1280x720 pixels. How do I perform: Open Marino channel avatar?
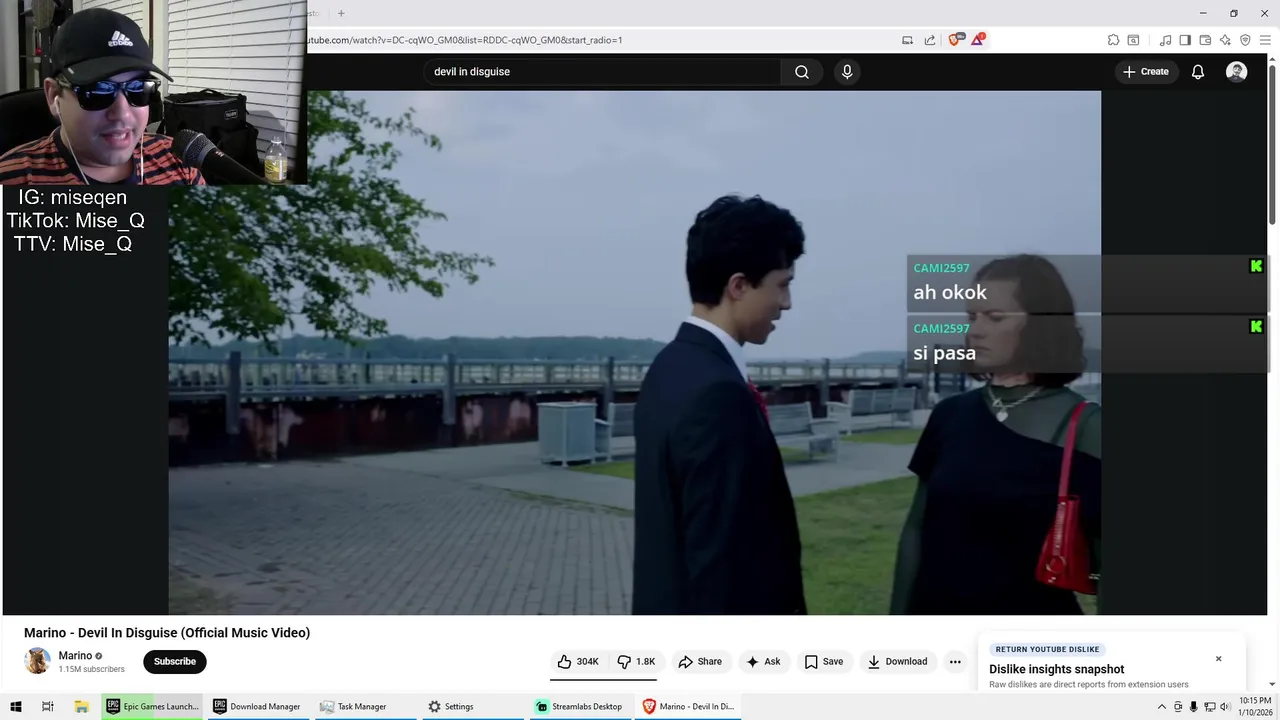(38, 661)
